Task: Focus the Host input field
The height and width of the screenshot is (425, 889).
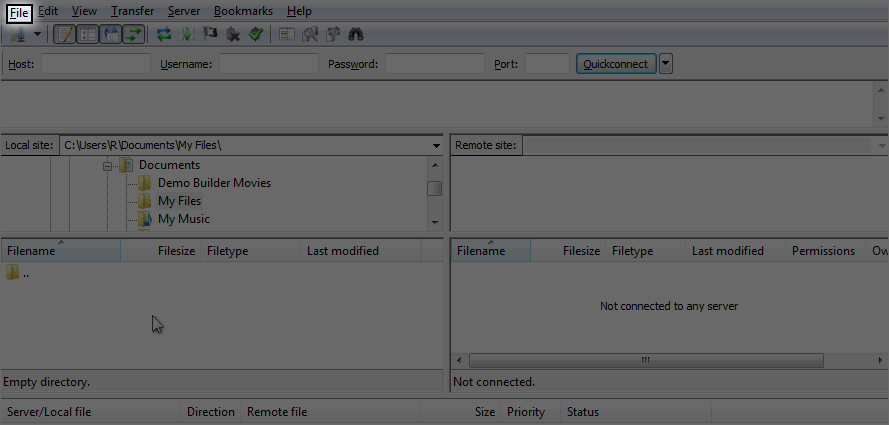Action: [96, 64]
